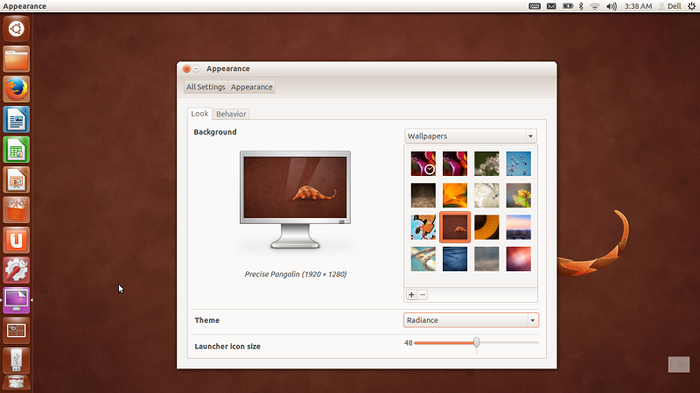
Task: Open LibreOffice Writer from launcher
Action: [17, 119]
